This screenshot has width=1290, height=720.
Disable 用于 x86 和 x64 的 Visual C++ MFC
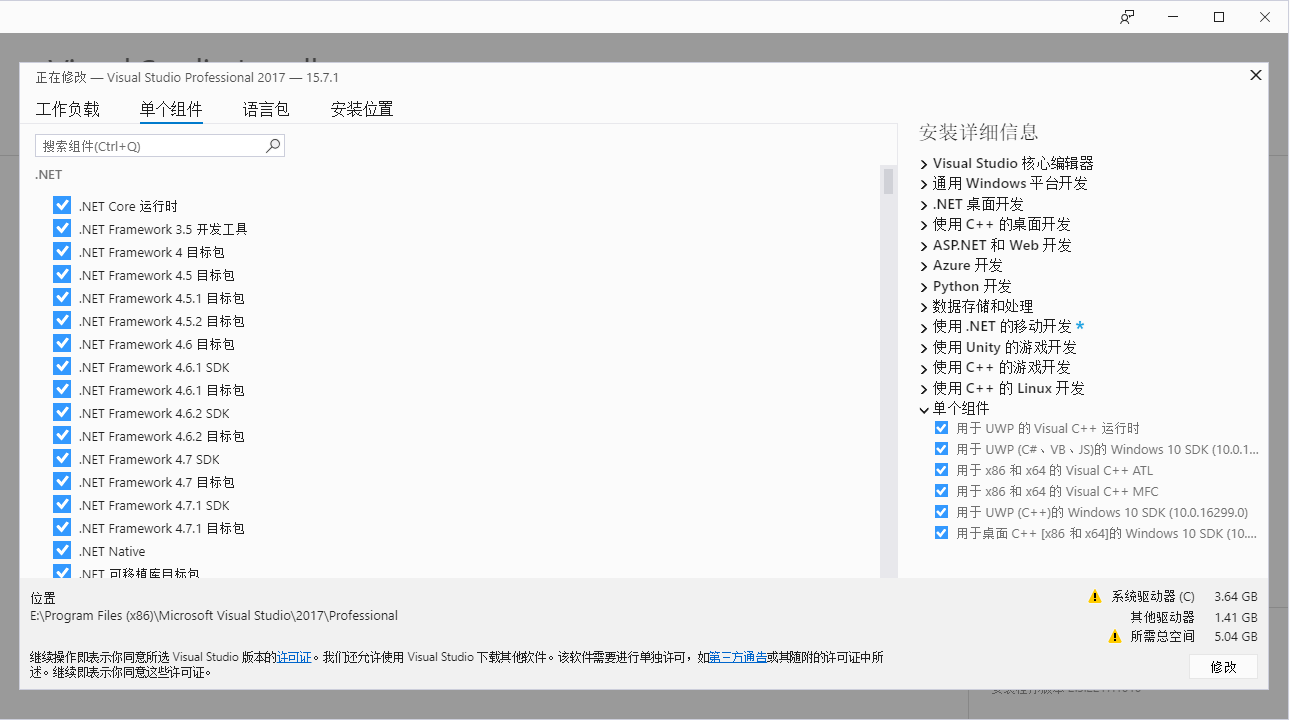(x=941, y=491)
